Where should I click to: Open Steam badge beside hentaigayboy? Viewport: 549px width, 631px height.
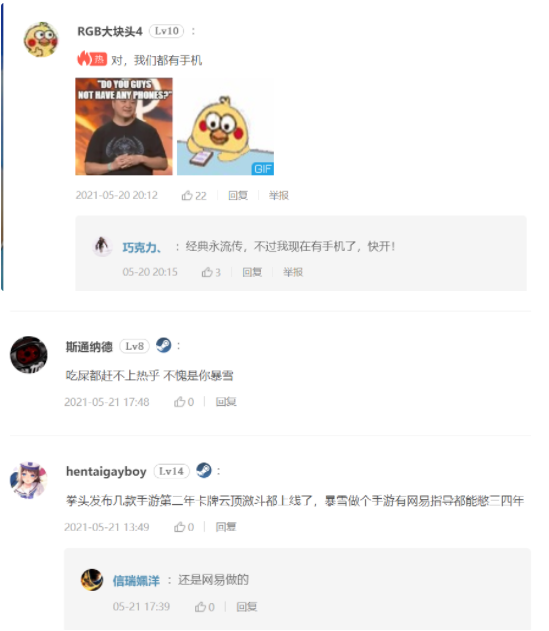pyautogui.click(x=204, y=470)
